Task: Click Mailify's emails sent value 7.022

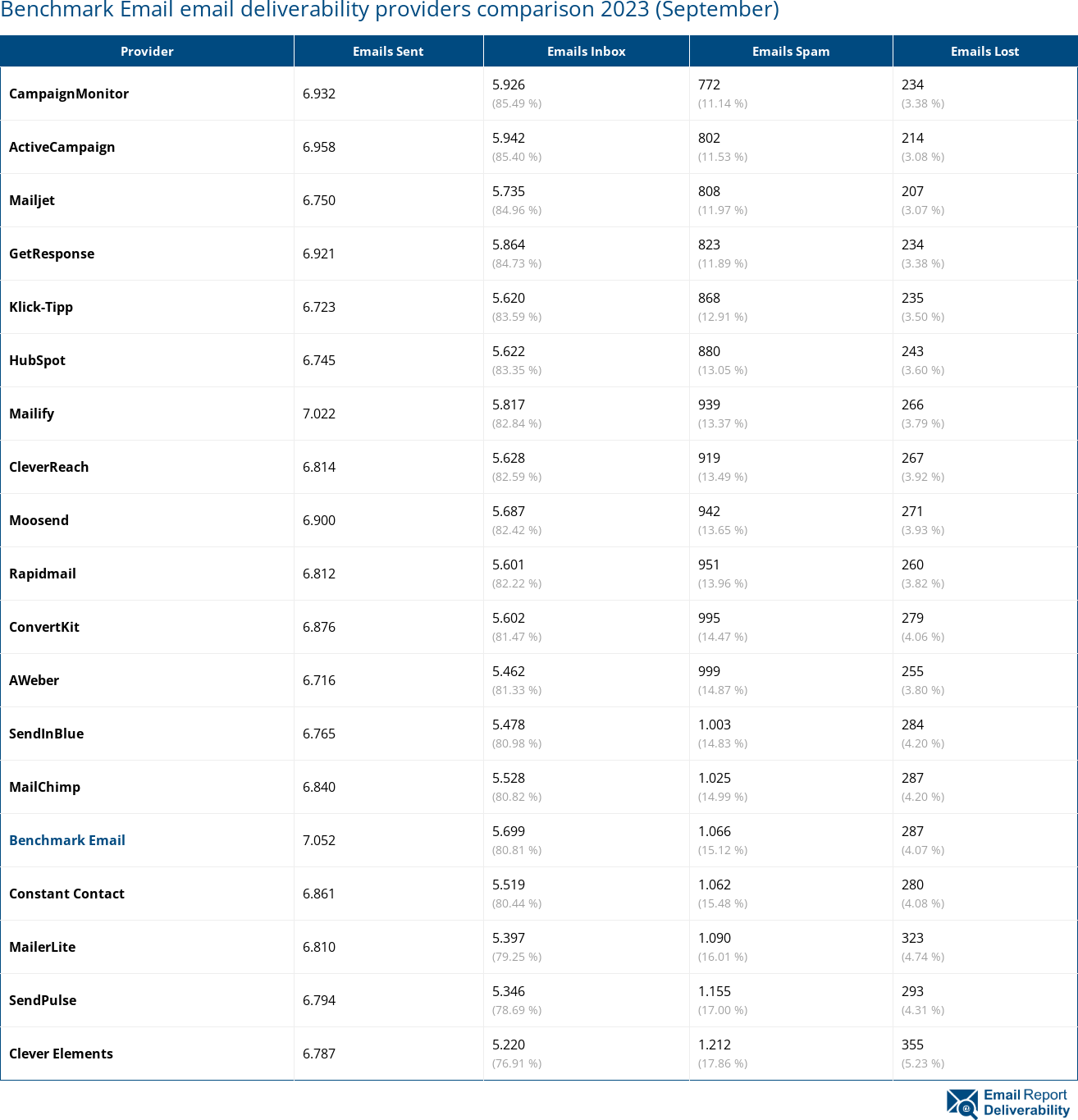Action: click(319, 414)
